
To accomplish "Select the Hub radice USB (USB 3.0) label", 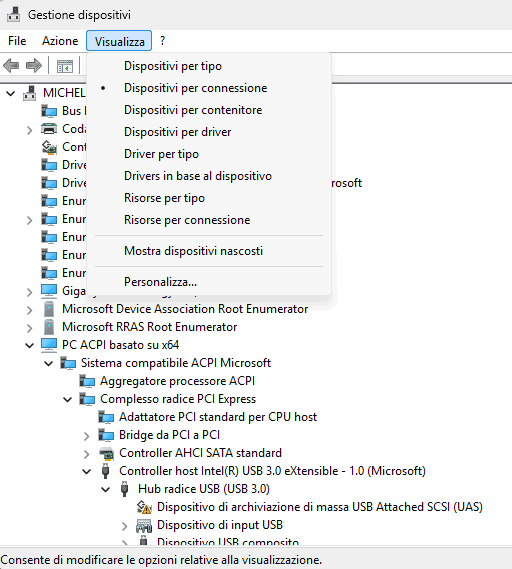I will (x=204, y=489).
